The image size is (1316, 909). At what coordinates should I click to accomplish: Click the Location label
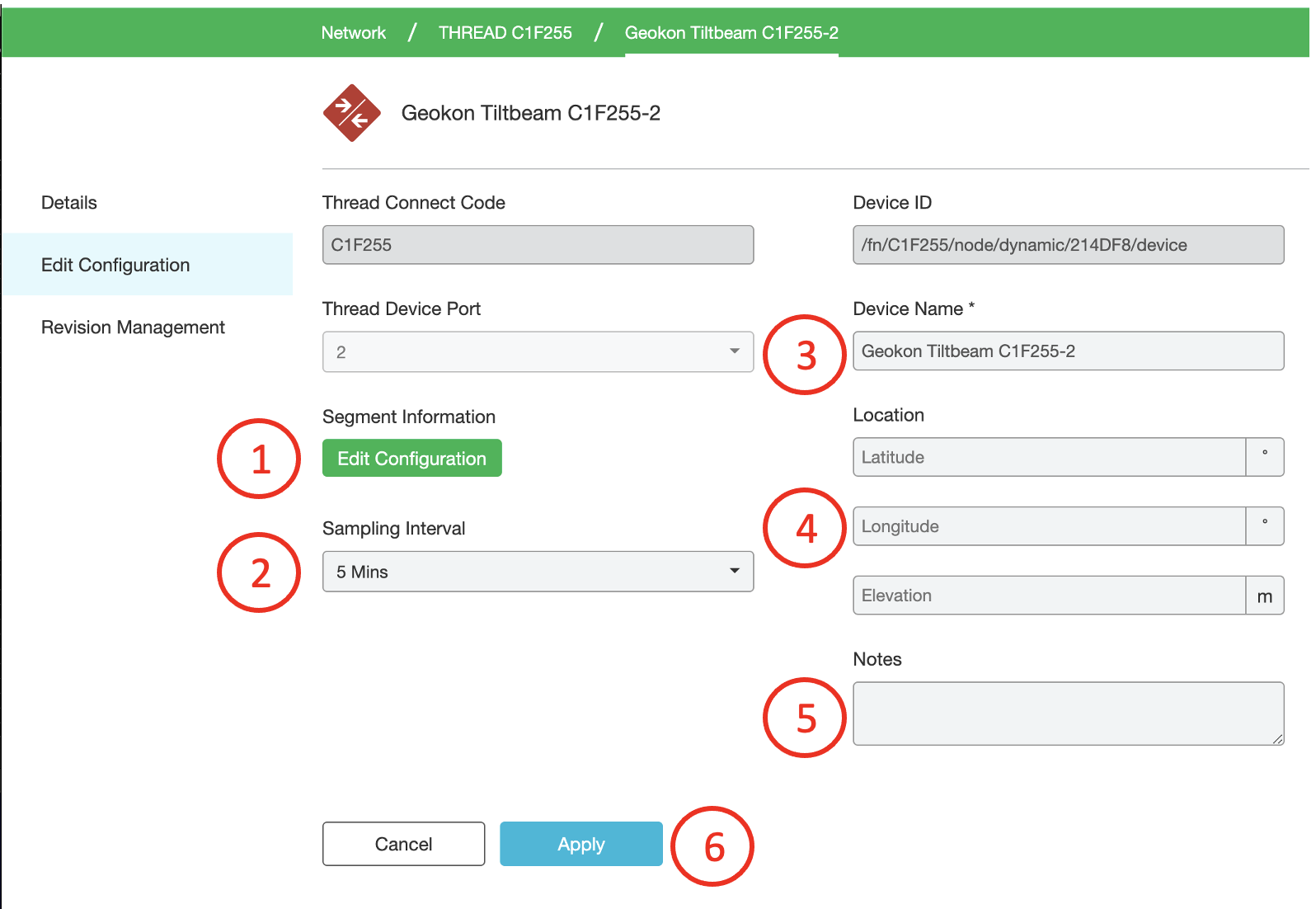click(x=888, y=415)
